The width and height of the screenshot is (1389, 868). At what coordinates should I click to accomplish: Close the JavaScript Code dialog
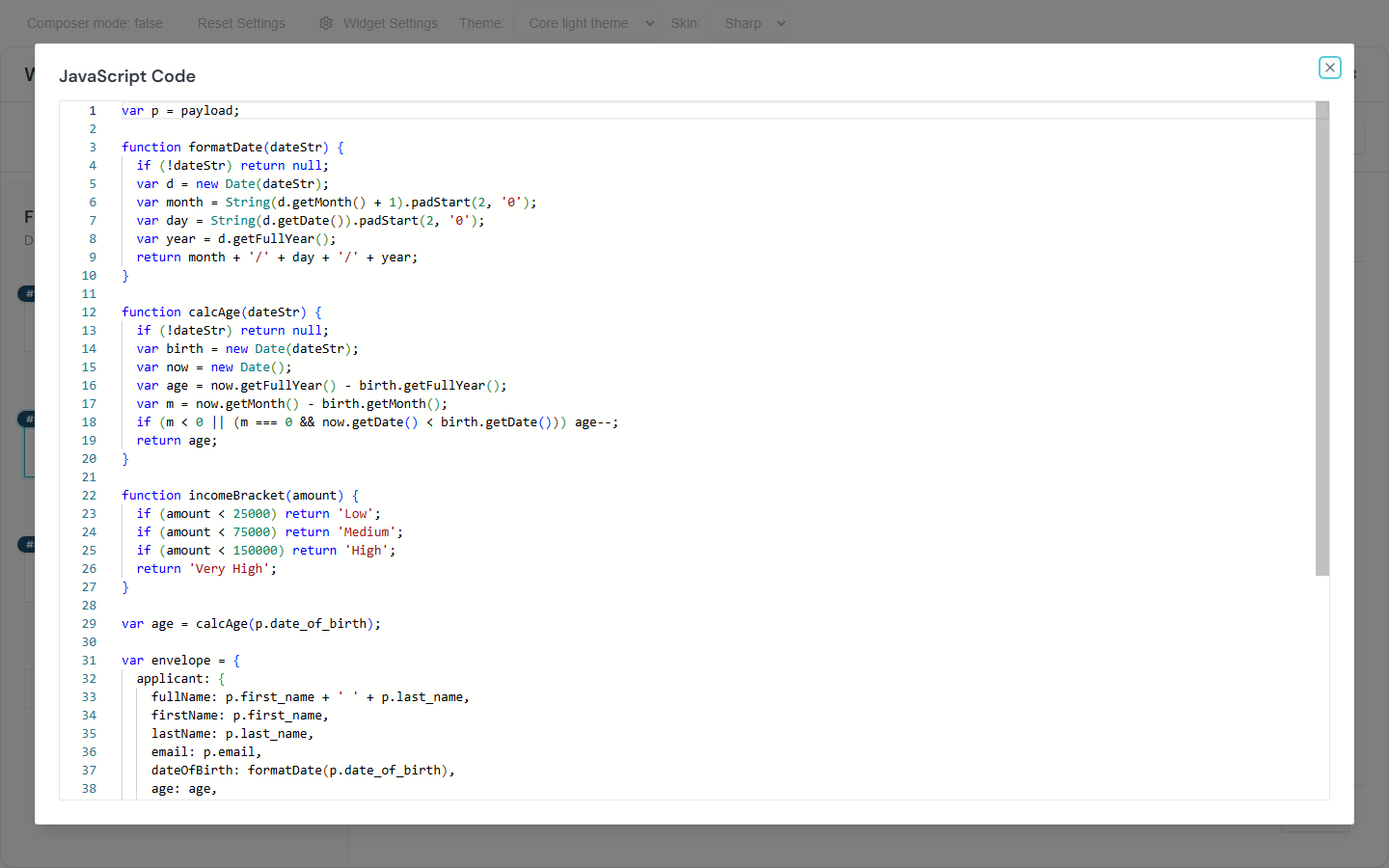click(x=1329, y=68)
